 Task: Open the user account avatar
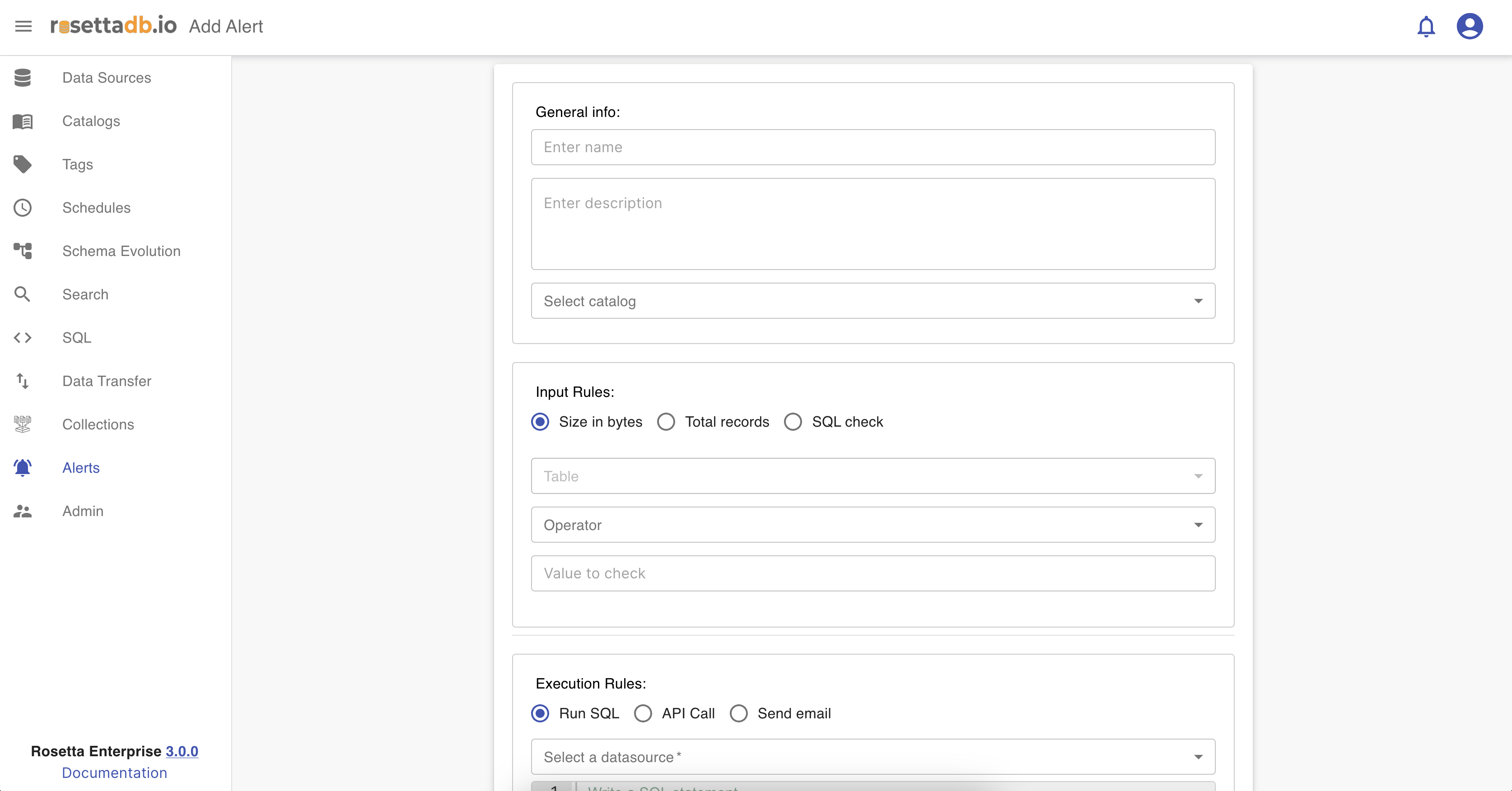coord(1469,26)
